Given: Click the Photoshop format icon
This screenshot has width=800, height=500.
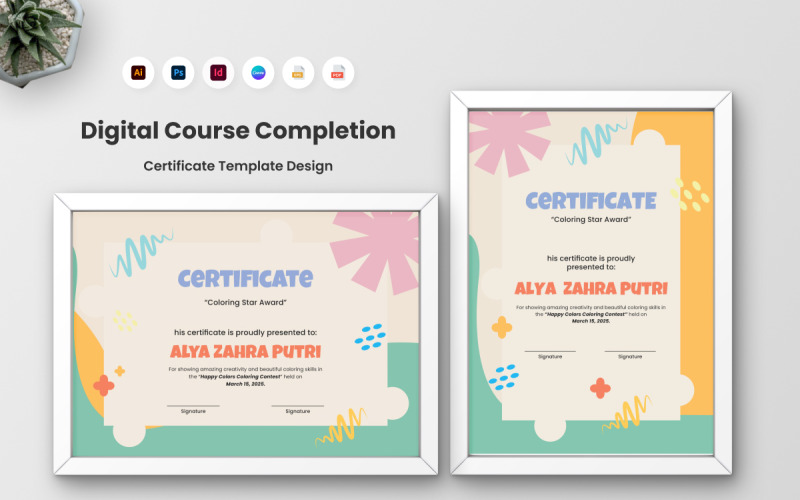Looking at the screenshot, I should tap(178, 72).
